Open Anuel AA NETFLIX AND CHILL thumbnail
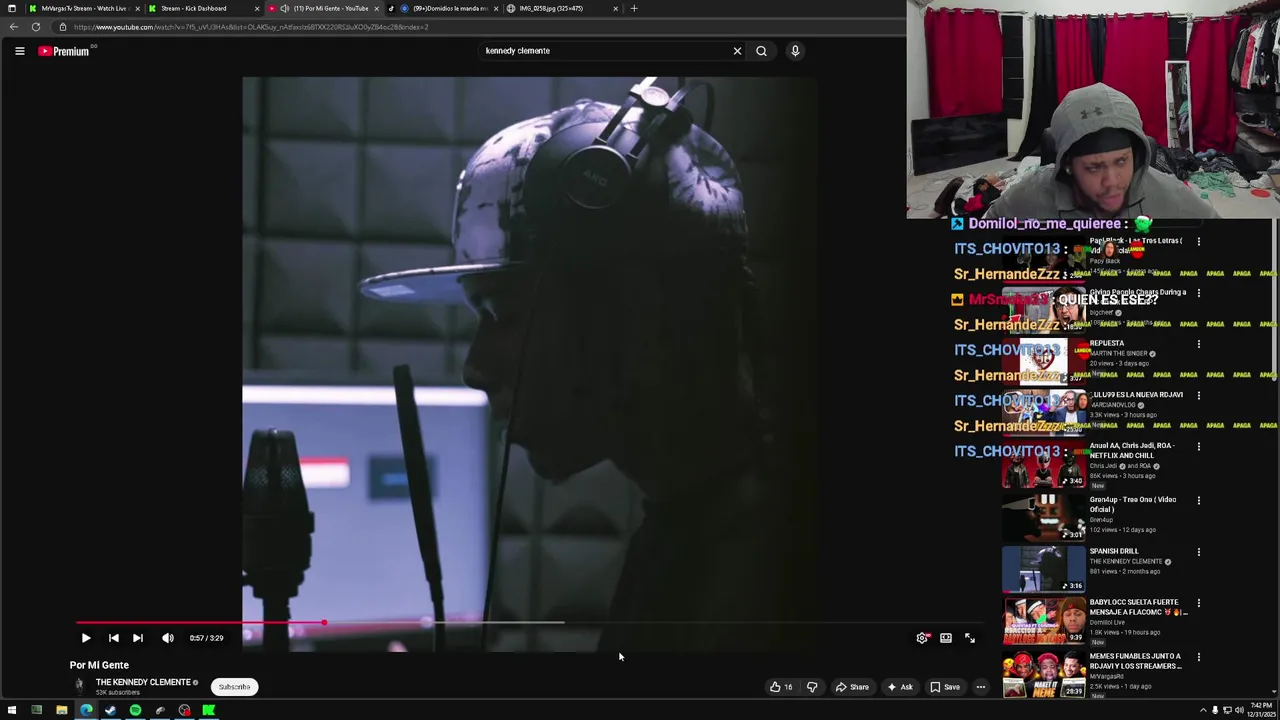The height and width of the screenshot is (720, 1280). pyautogui.click(x=1043, y=464)
